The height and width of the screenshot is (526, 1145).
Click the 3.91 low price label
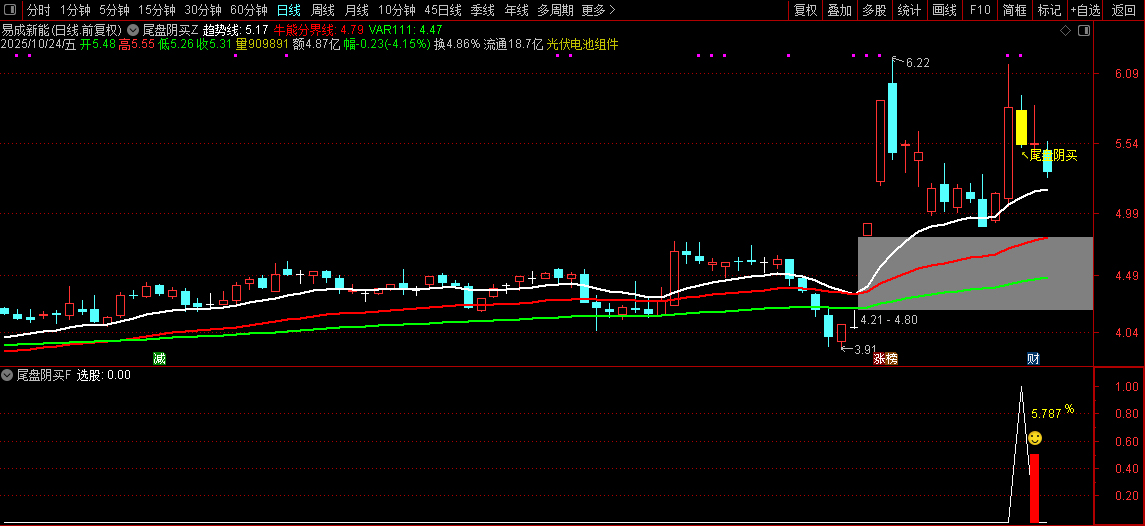pyautogui.click(x=865, y=349)
